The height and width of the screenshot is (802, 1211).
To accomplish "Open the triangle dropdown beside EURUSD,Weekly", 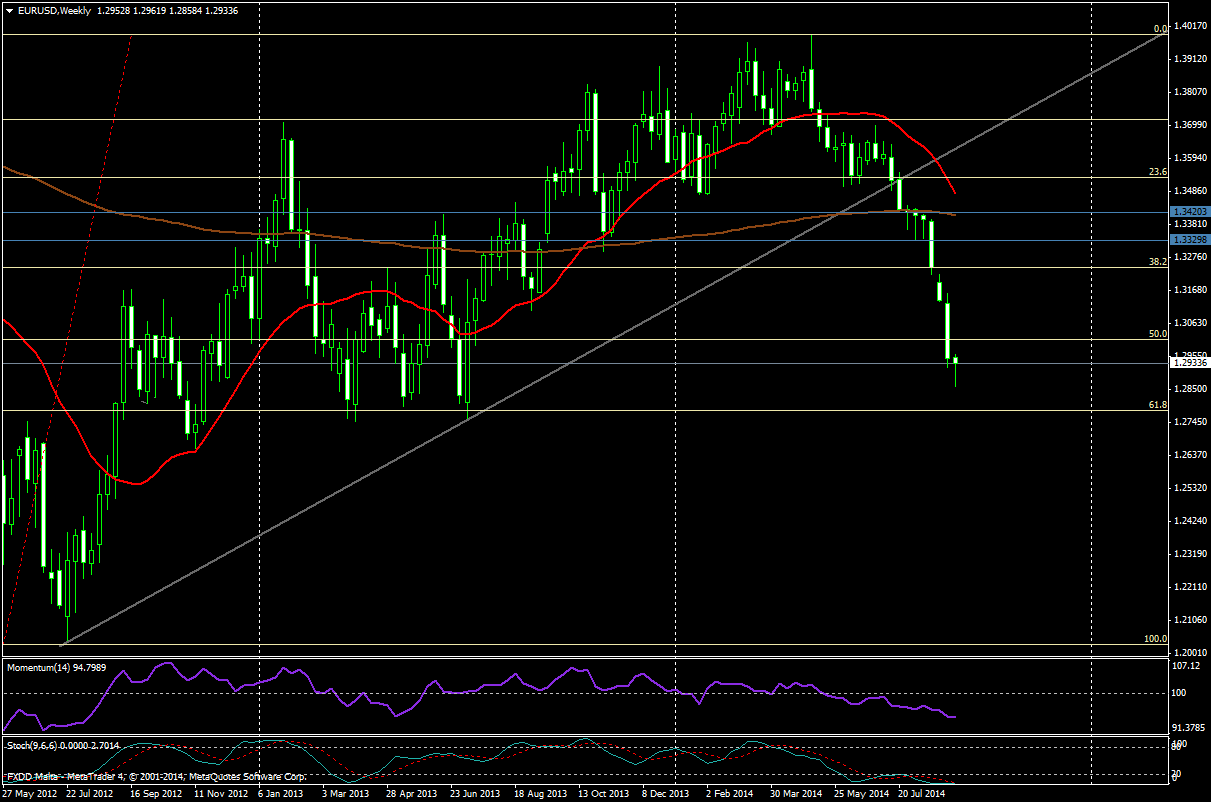I will click(9, 10).
